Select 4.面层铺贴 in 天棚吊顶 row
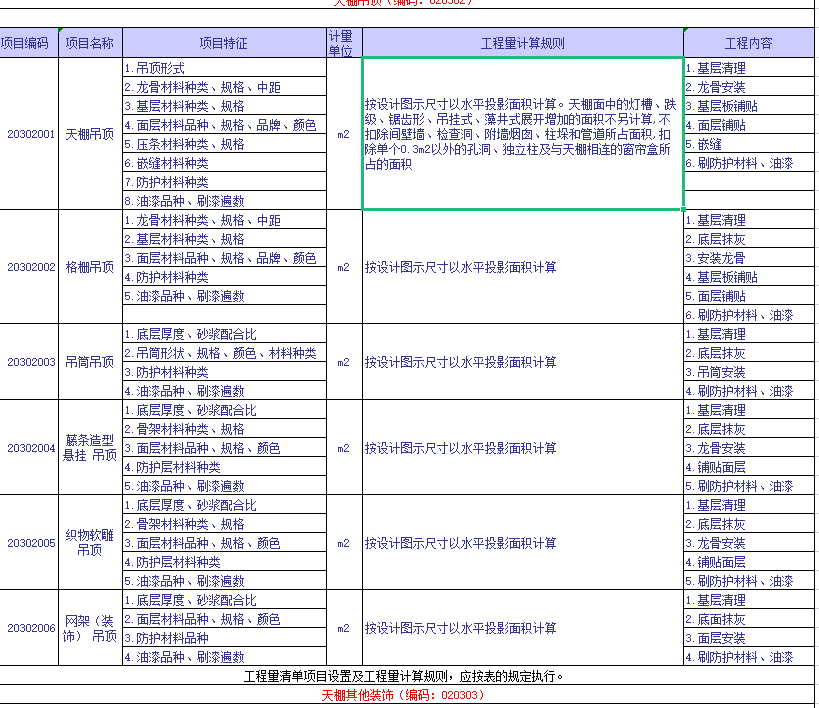The image size is (819, 708). (748, 125)
